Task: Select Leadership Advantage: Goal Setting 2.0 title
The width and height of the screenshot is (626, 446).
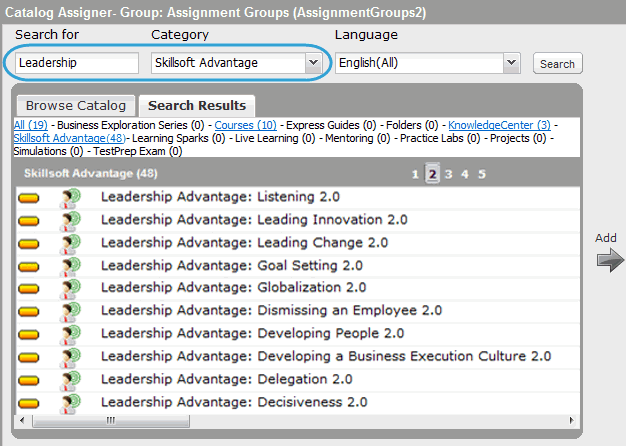Action: (232, 265)
